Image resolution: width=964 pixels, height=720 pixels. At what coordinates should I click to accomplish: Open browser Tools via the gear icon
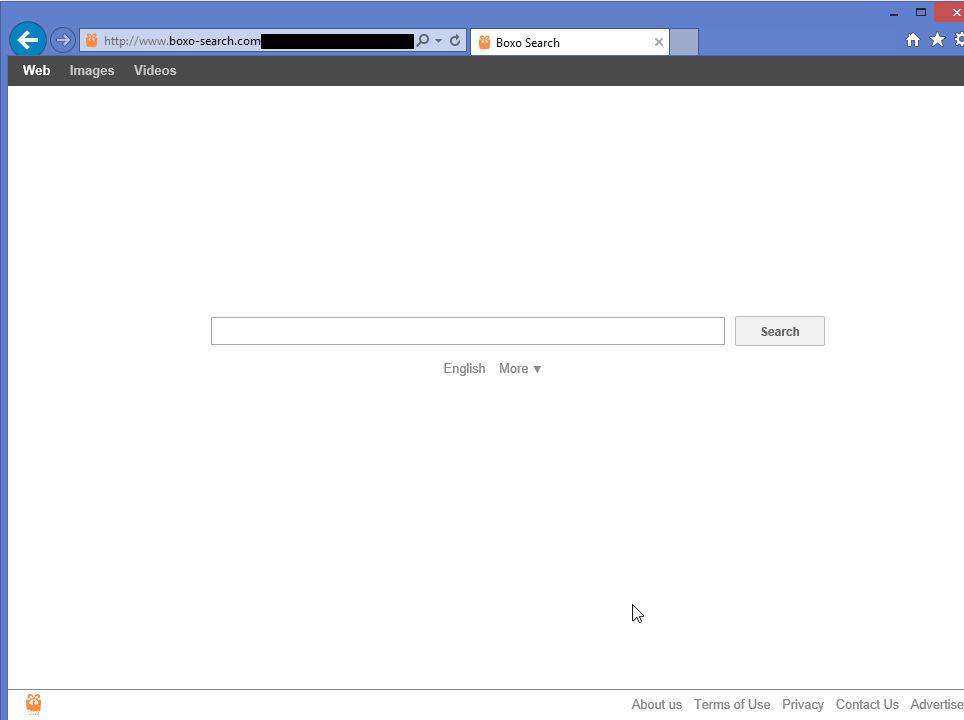[958, 39]
